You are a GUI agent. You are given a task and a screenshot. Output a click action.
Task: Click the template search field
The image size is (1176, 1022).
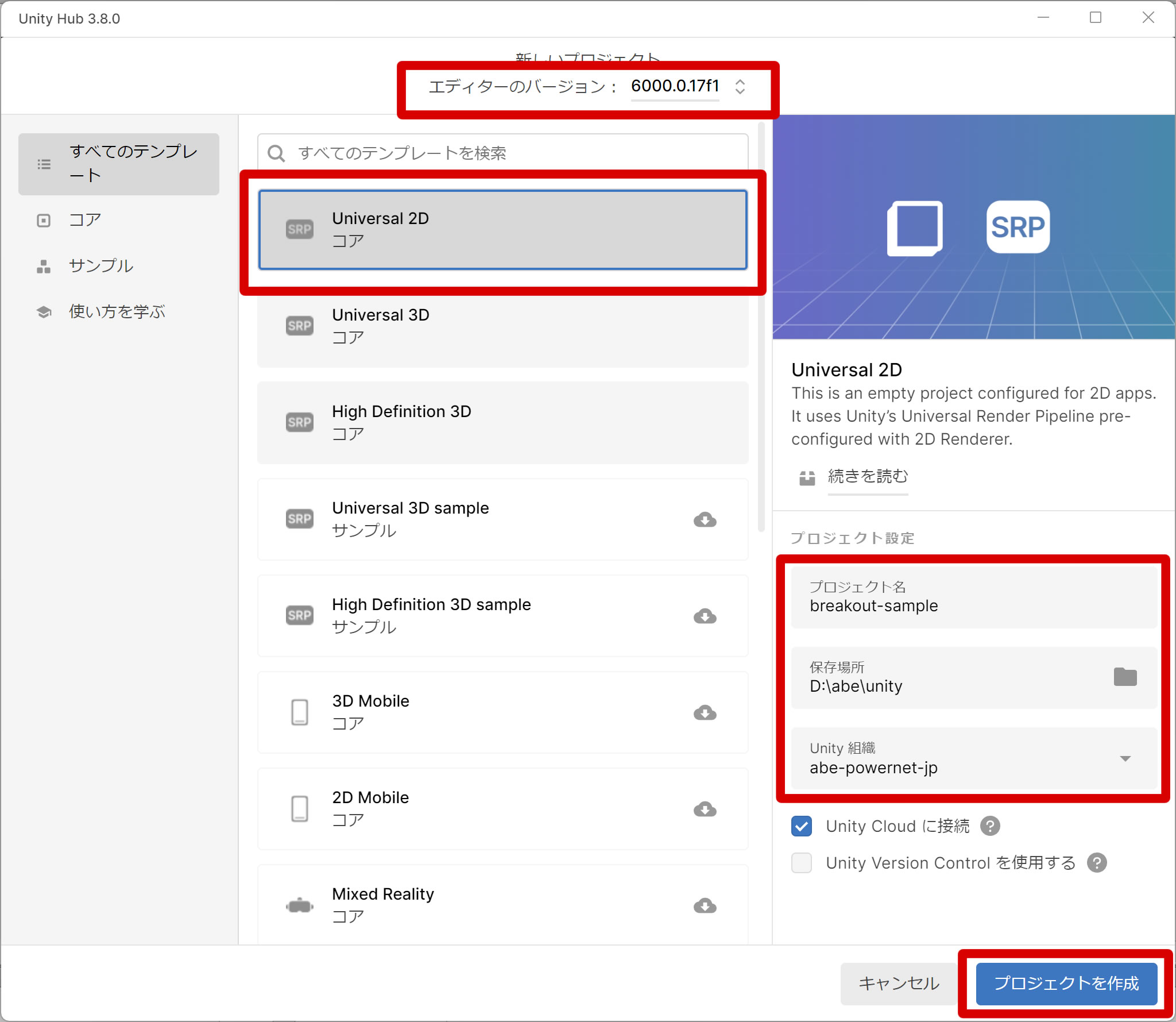(x=502, y=153)
